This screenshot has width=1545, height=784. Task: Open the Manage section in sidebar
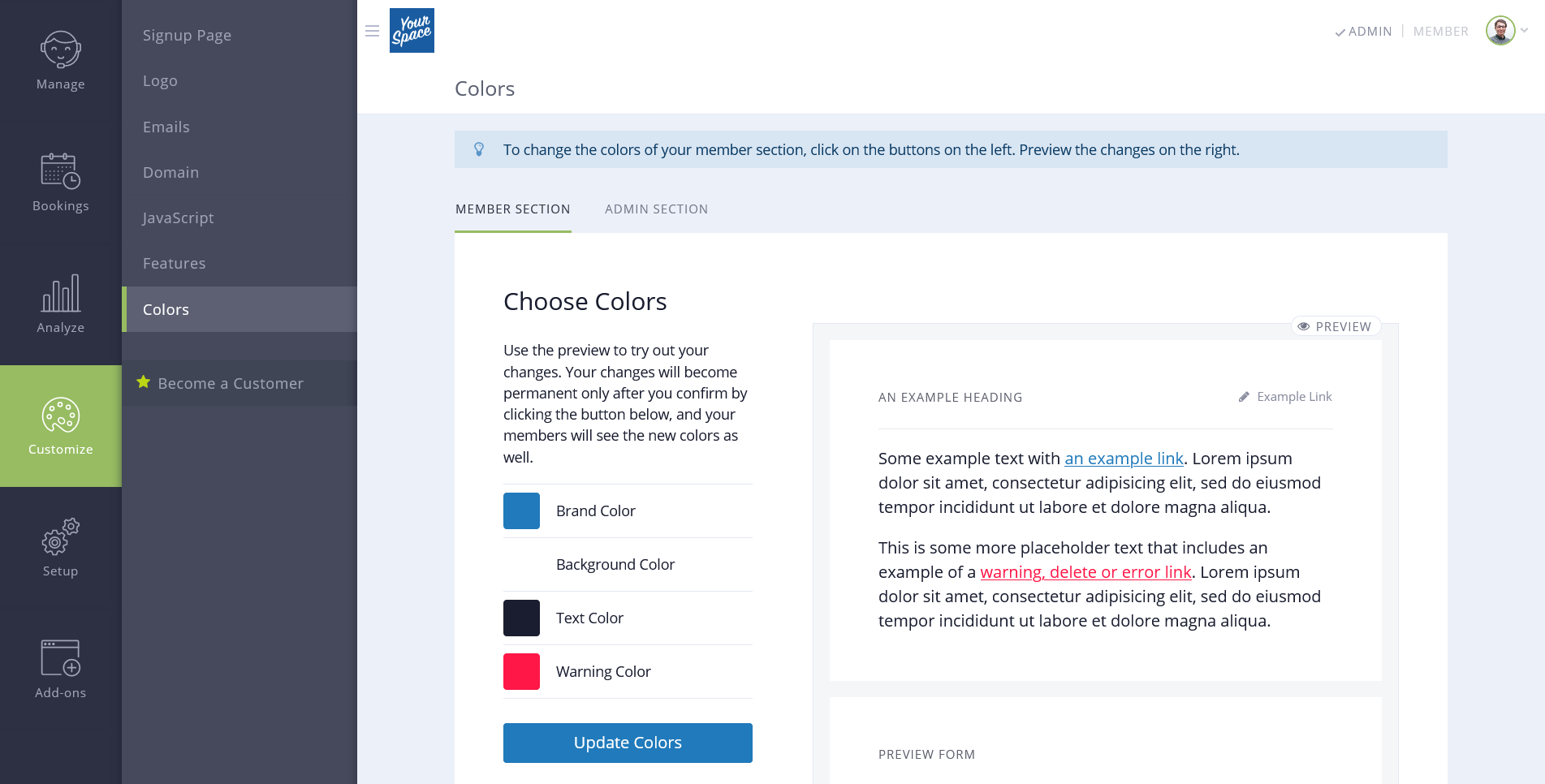[x=60, y=61]
